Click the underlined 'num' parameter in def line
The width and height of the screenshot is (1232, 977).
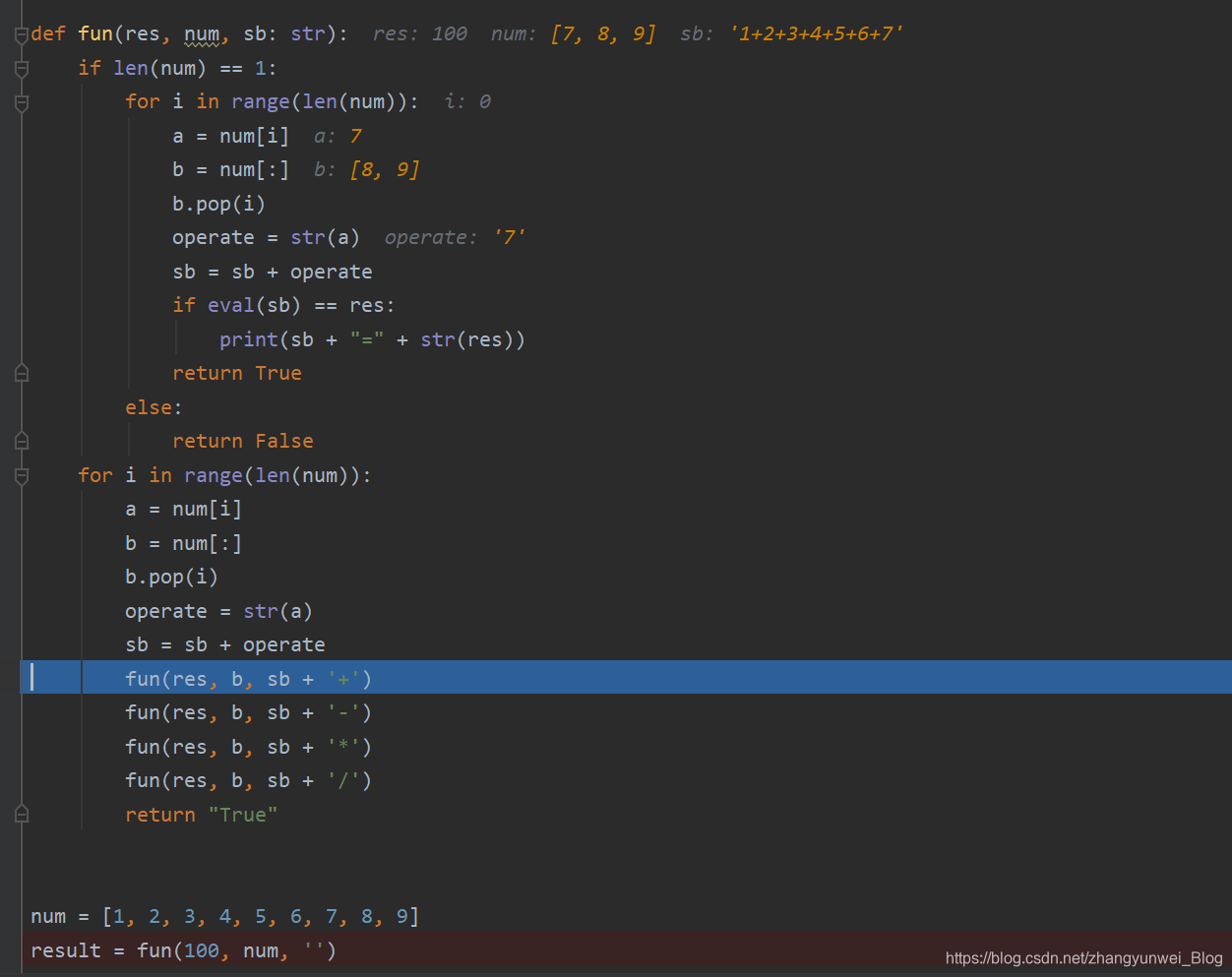pos(202,34)
